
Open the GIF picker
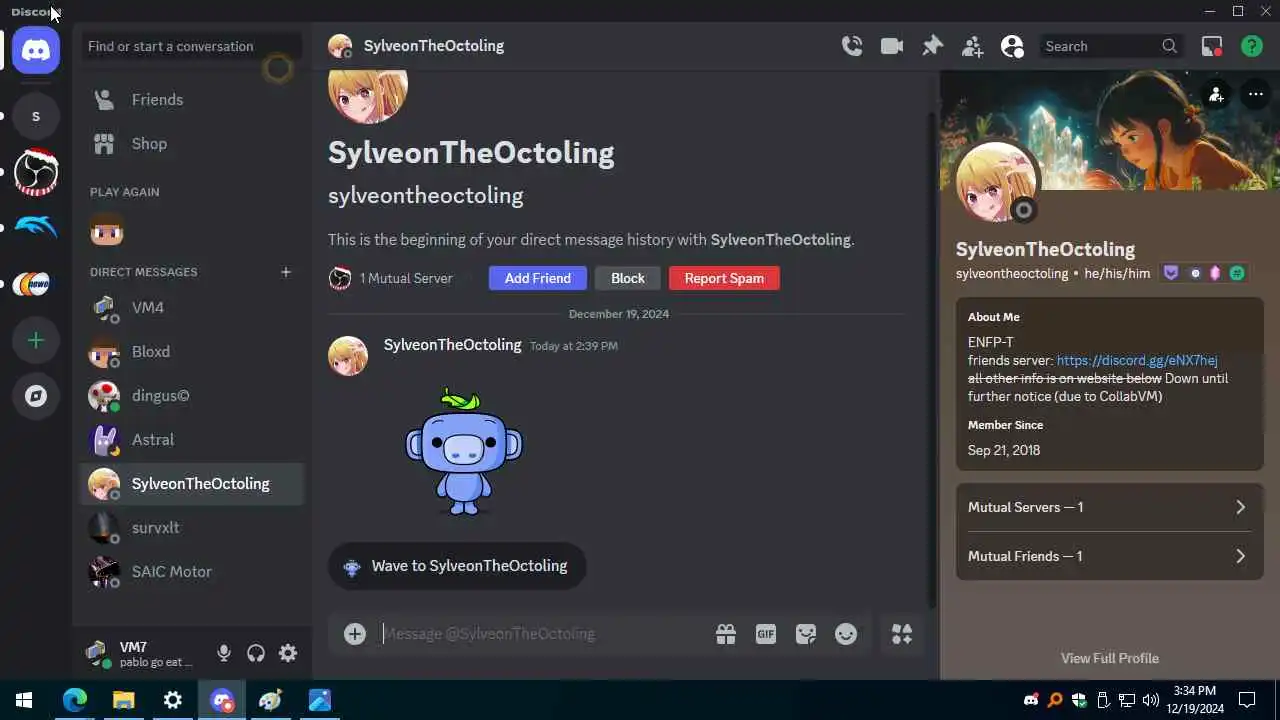click(x=766, y=634)
